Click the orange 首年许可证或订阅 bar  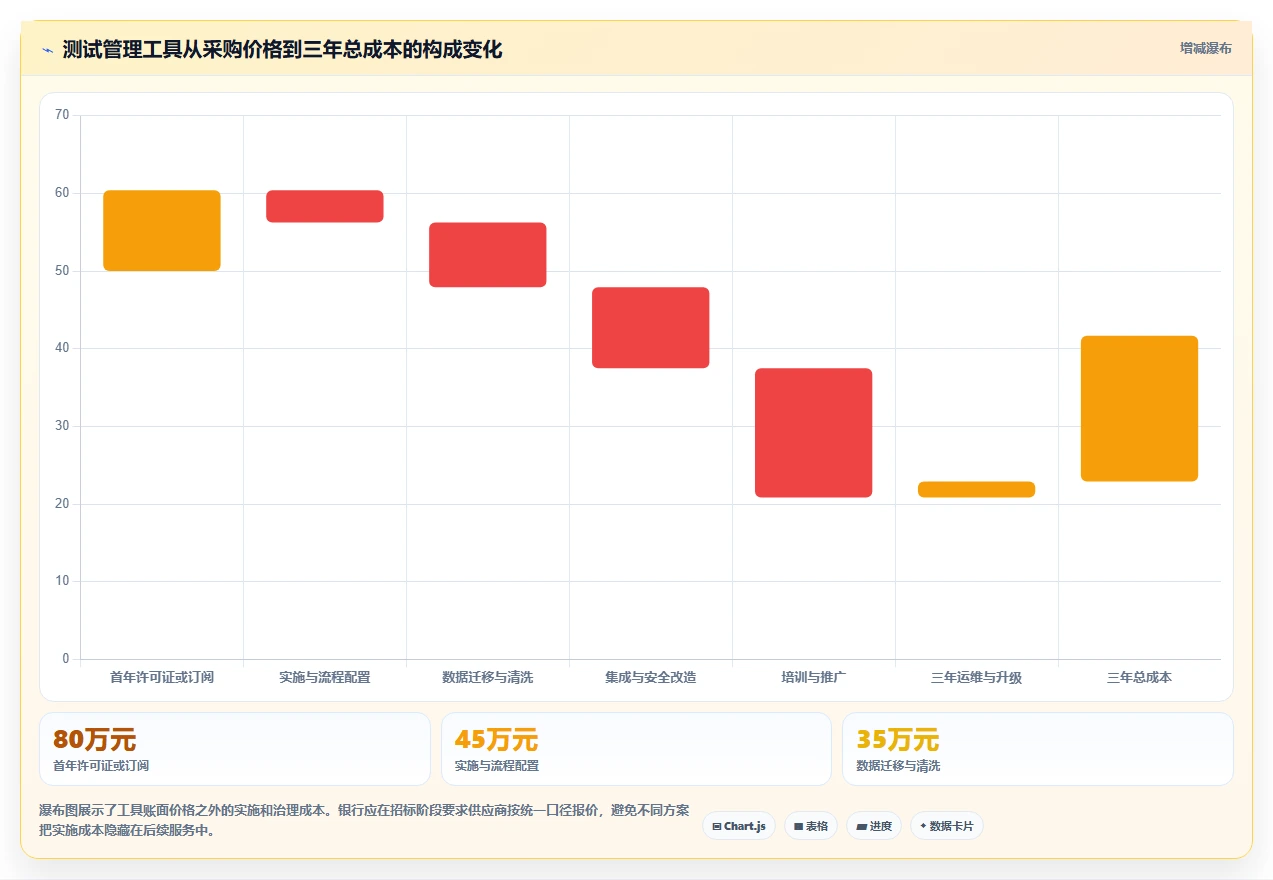162,230
